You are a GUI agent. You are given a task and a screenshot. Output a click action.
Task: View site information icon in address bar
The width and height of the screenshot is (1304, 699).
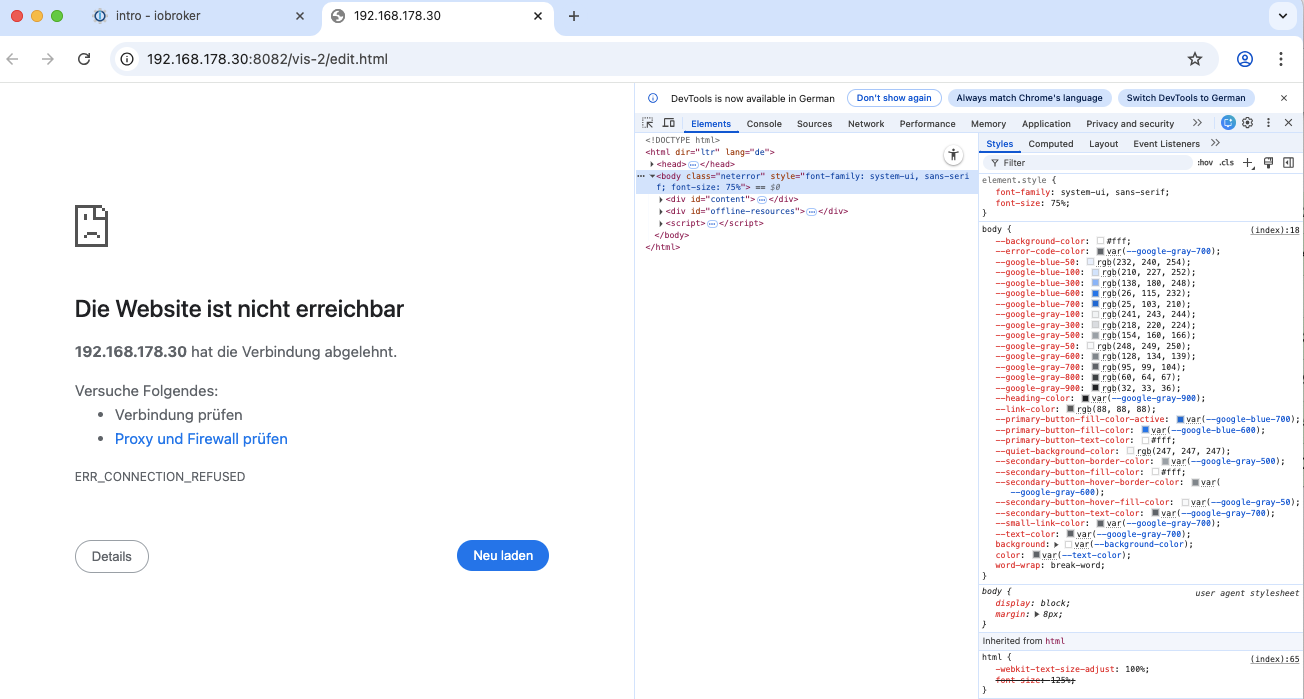(x=127, y=59)
